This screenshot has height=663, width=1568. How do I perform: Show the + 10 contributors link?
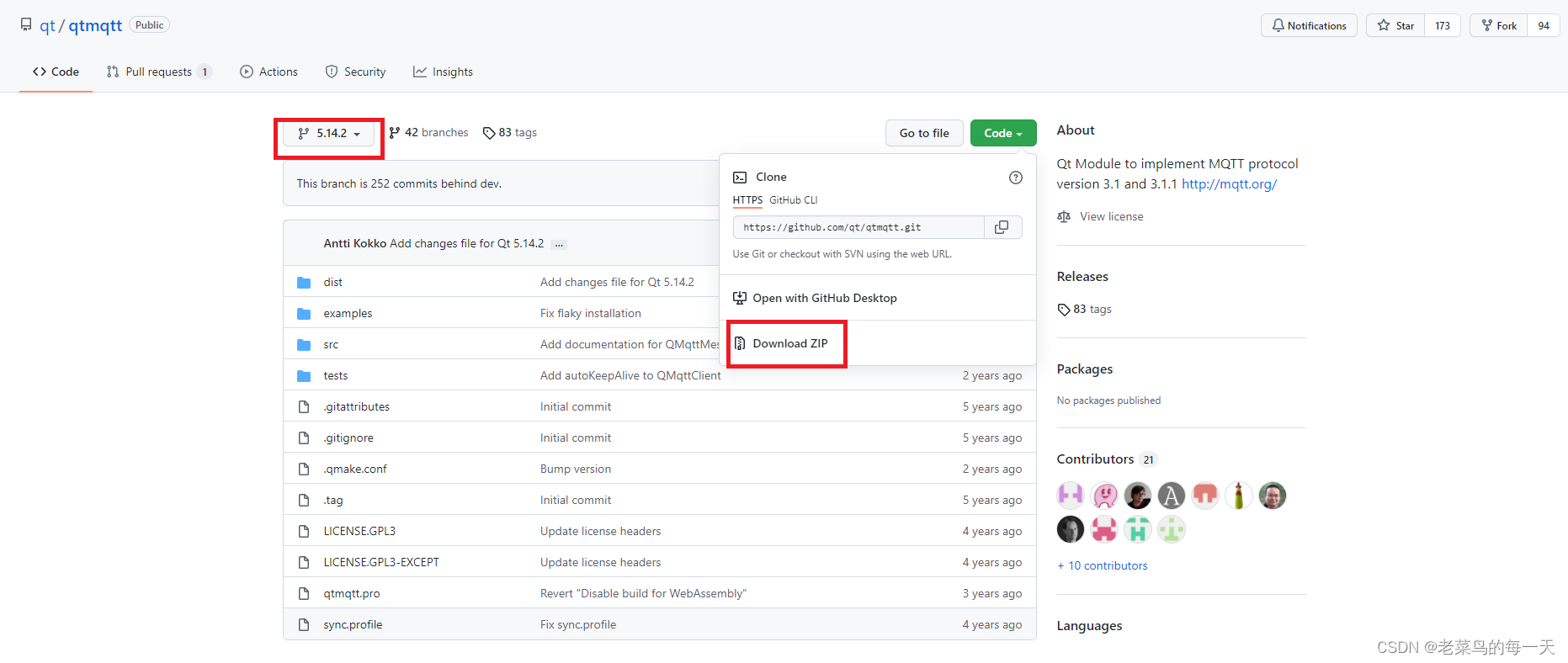coord(1103,566)
